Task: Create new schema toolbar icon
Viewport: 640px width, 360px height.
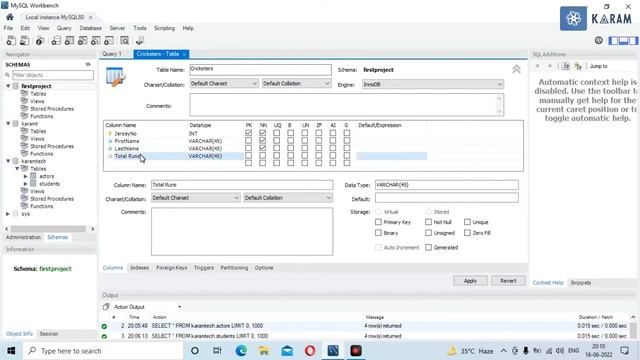Action: (x=56, y=40)
